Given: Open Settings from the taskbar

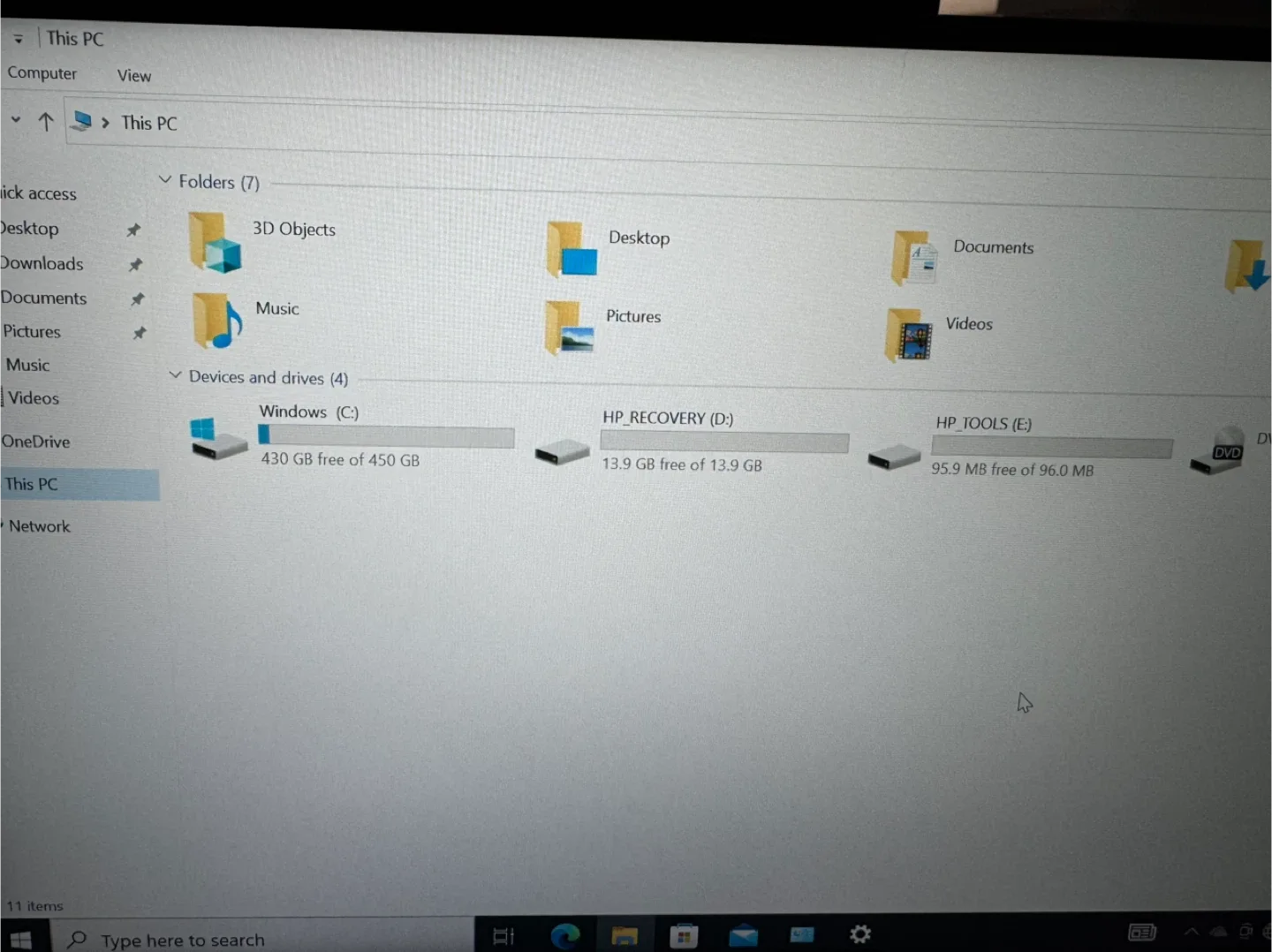Looking at the screenshot, I should click(859, 933).
